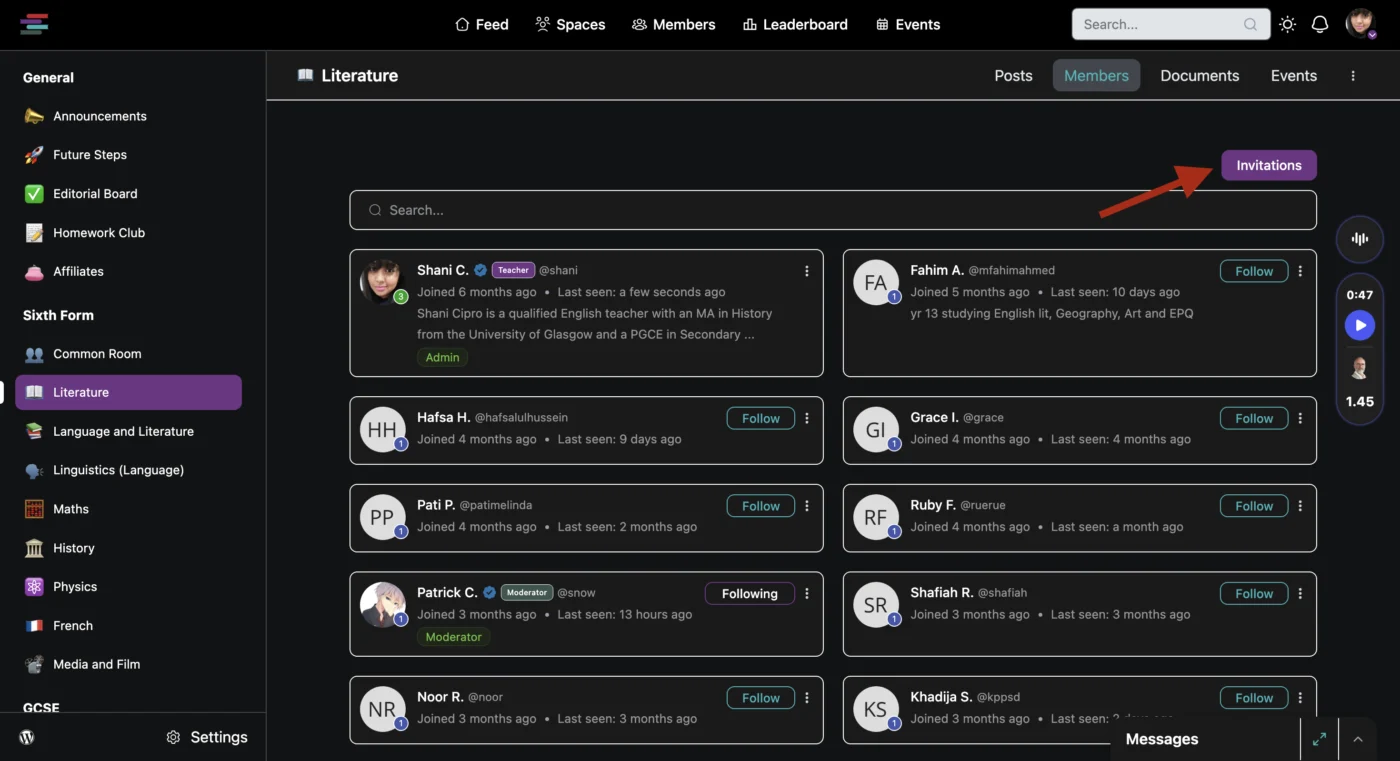Open notifications bell icon
This screenshot has width=1400, height=761.
click(1320, 25)
